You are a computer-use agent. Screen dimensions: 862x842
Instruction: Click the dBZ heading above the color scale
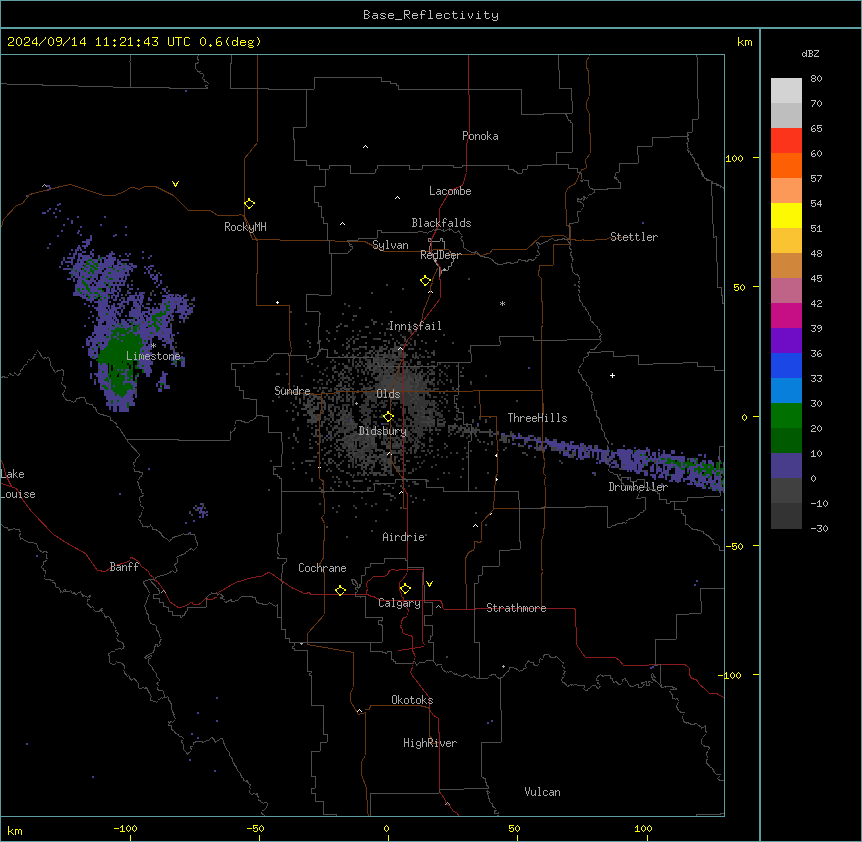pyautogui.click(x=810, y=53)
